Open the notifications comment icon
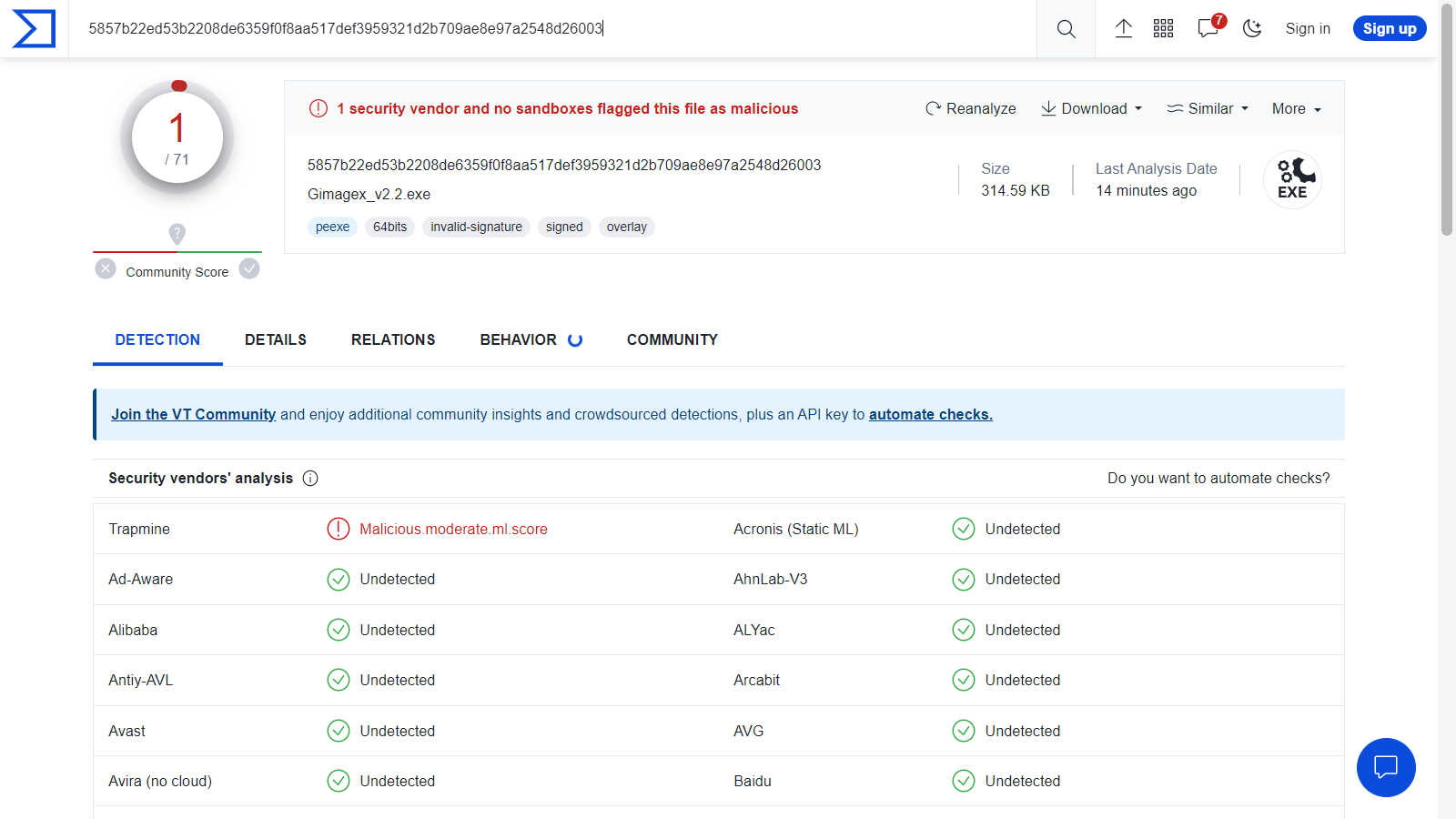1456x819 pixels. pos(1208,29)
